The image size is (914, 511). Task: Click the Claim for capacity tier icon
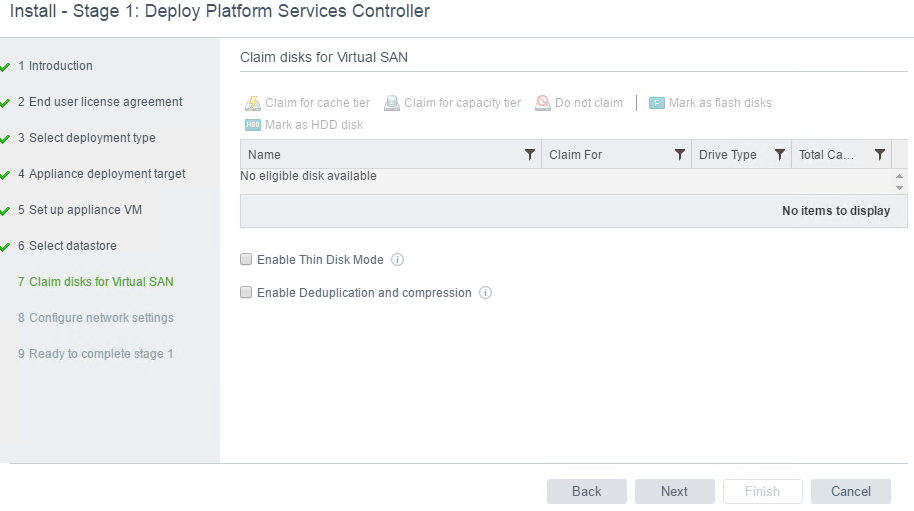(392, 103)
